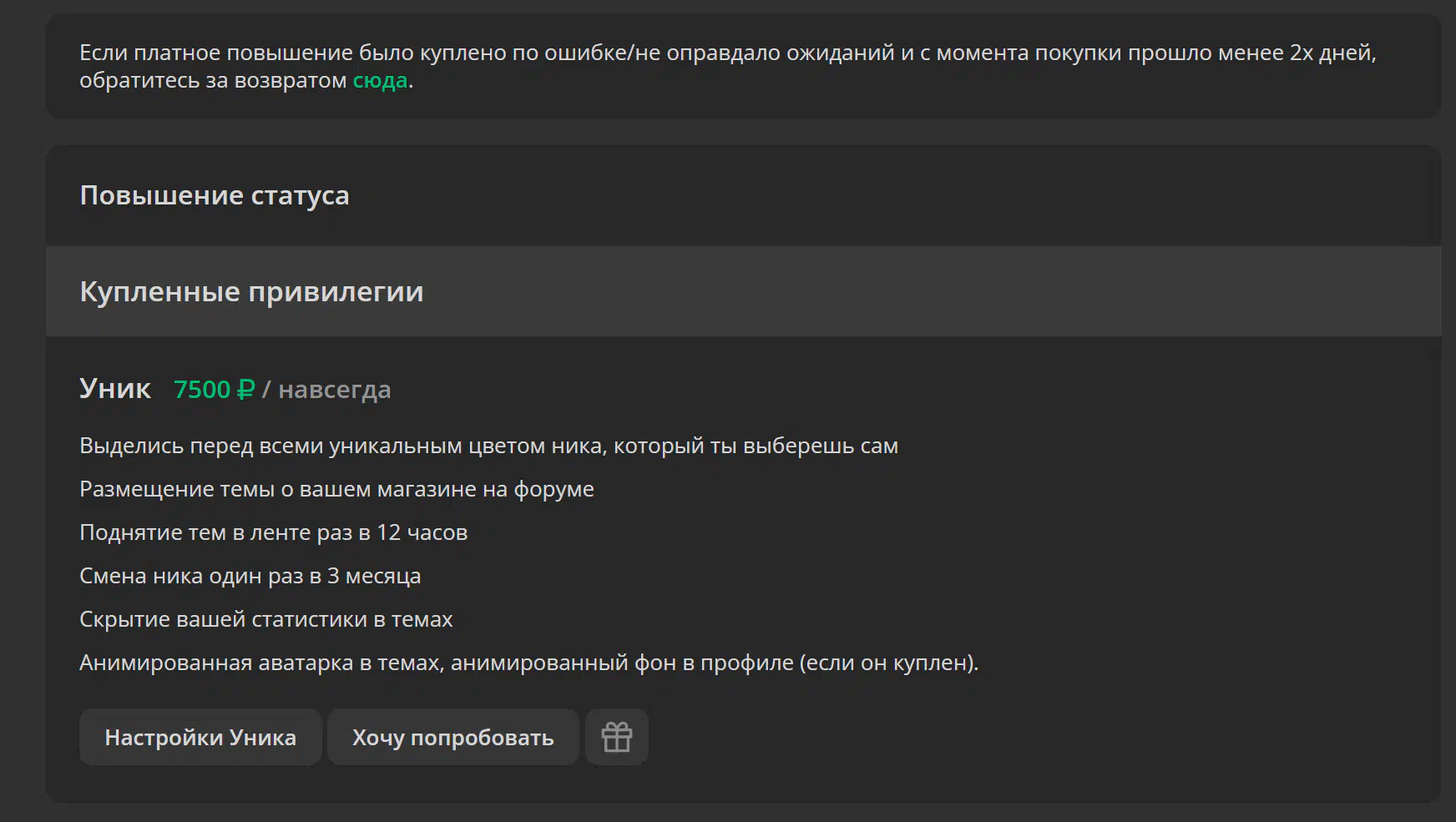Screen dimensions: 1456x822
Task: Click Поднятие тем в ленте line
Action: tap(273, 532)
